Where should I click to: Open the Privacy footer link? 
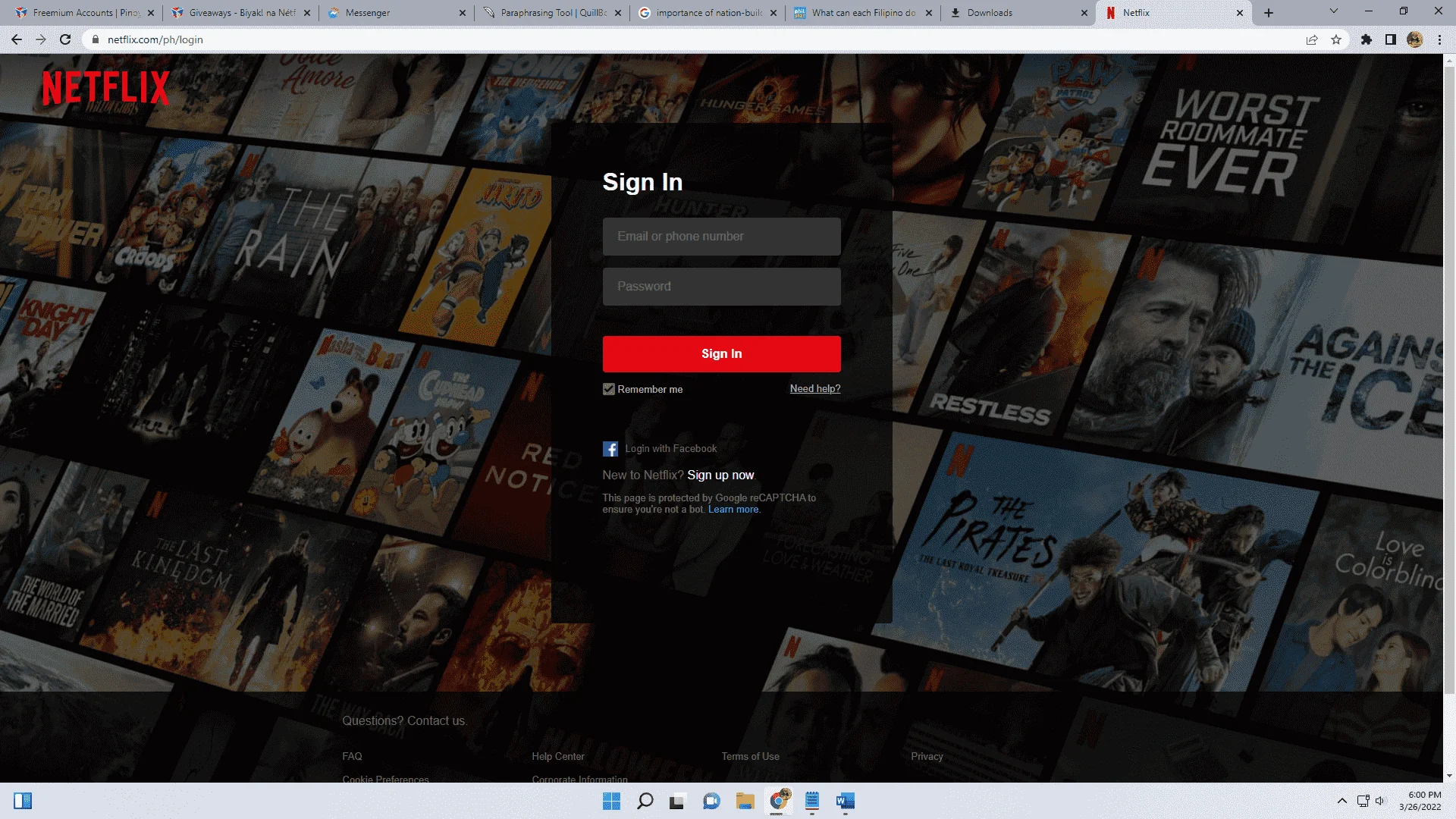[927, 757]
